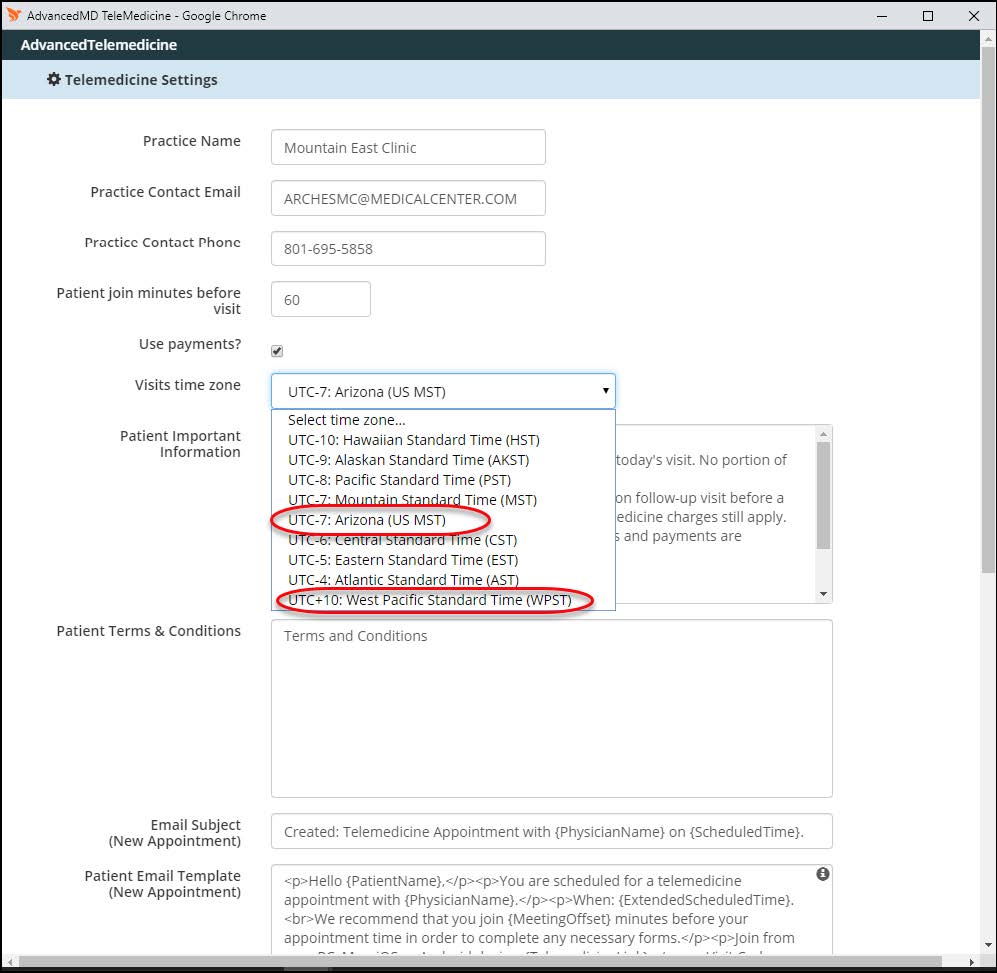The image size is (997, 973).
Task: Choose UTC-6 Central Standard Time option
Action: point(443,540)
